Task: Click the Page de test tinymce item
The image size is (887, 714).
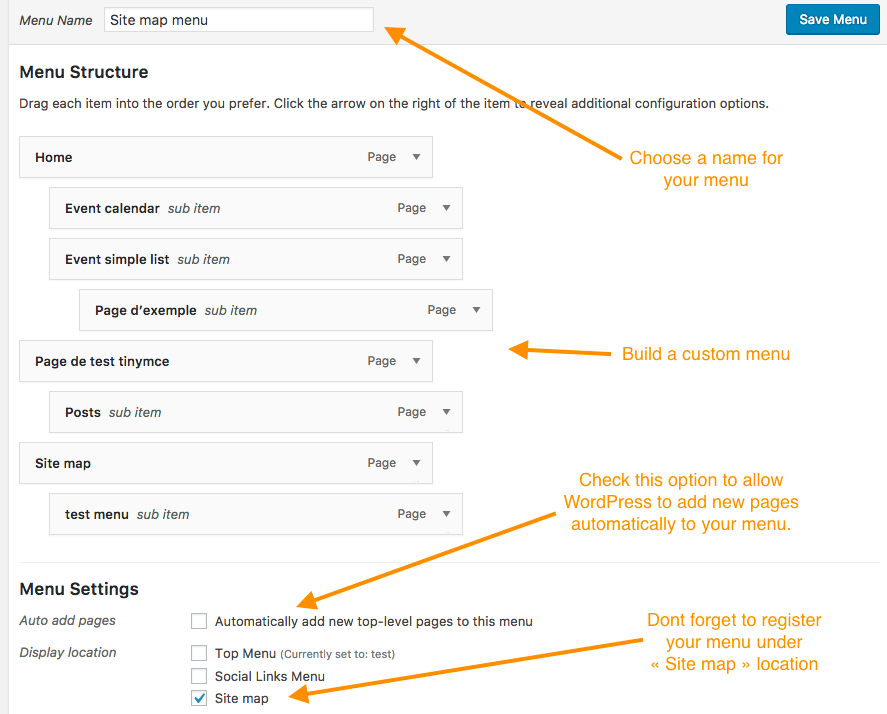Action: 200,361
